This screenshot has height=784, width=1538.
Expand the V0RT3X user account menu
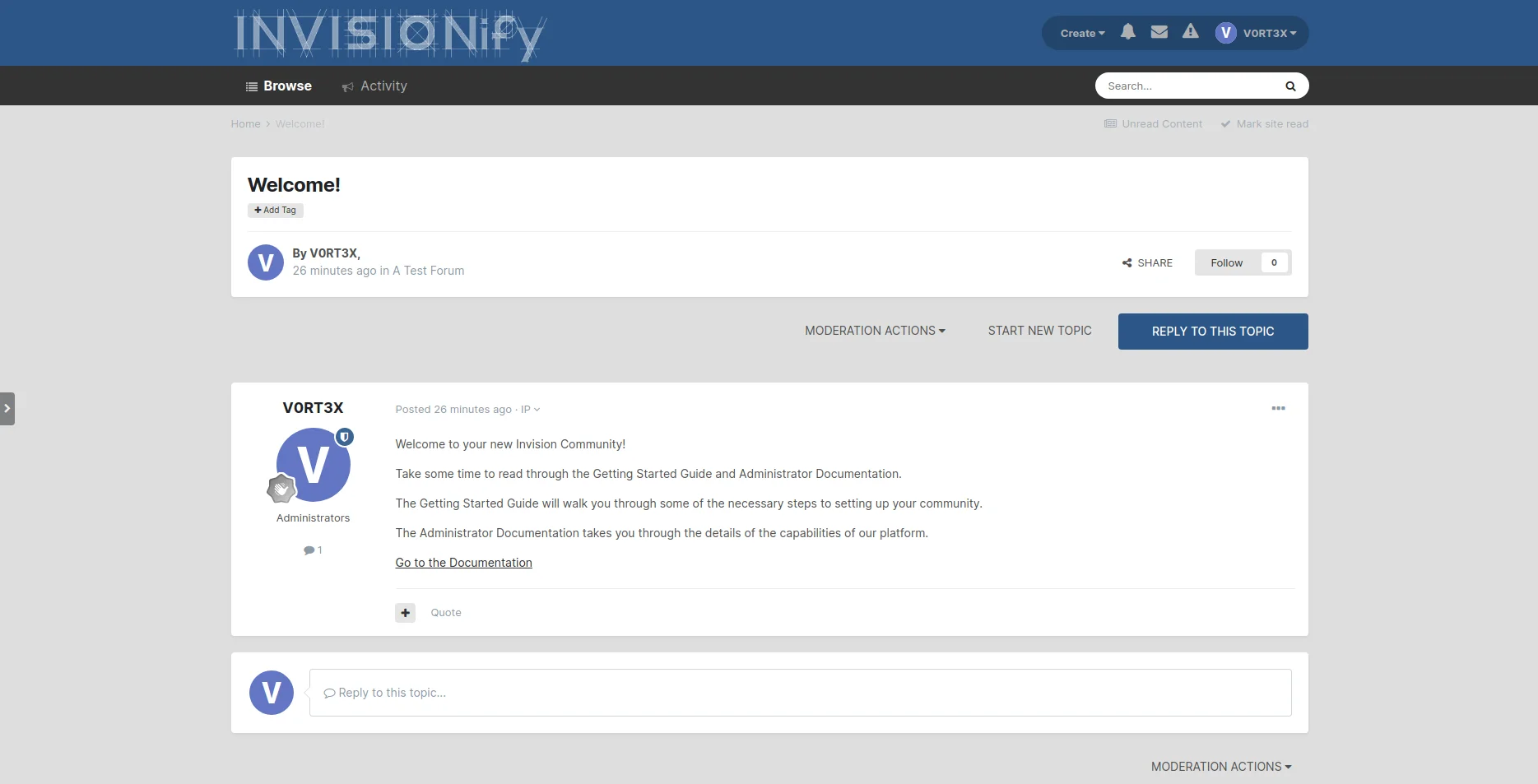click(1257, 34)
